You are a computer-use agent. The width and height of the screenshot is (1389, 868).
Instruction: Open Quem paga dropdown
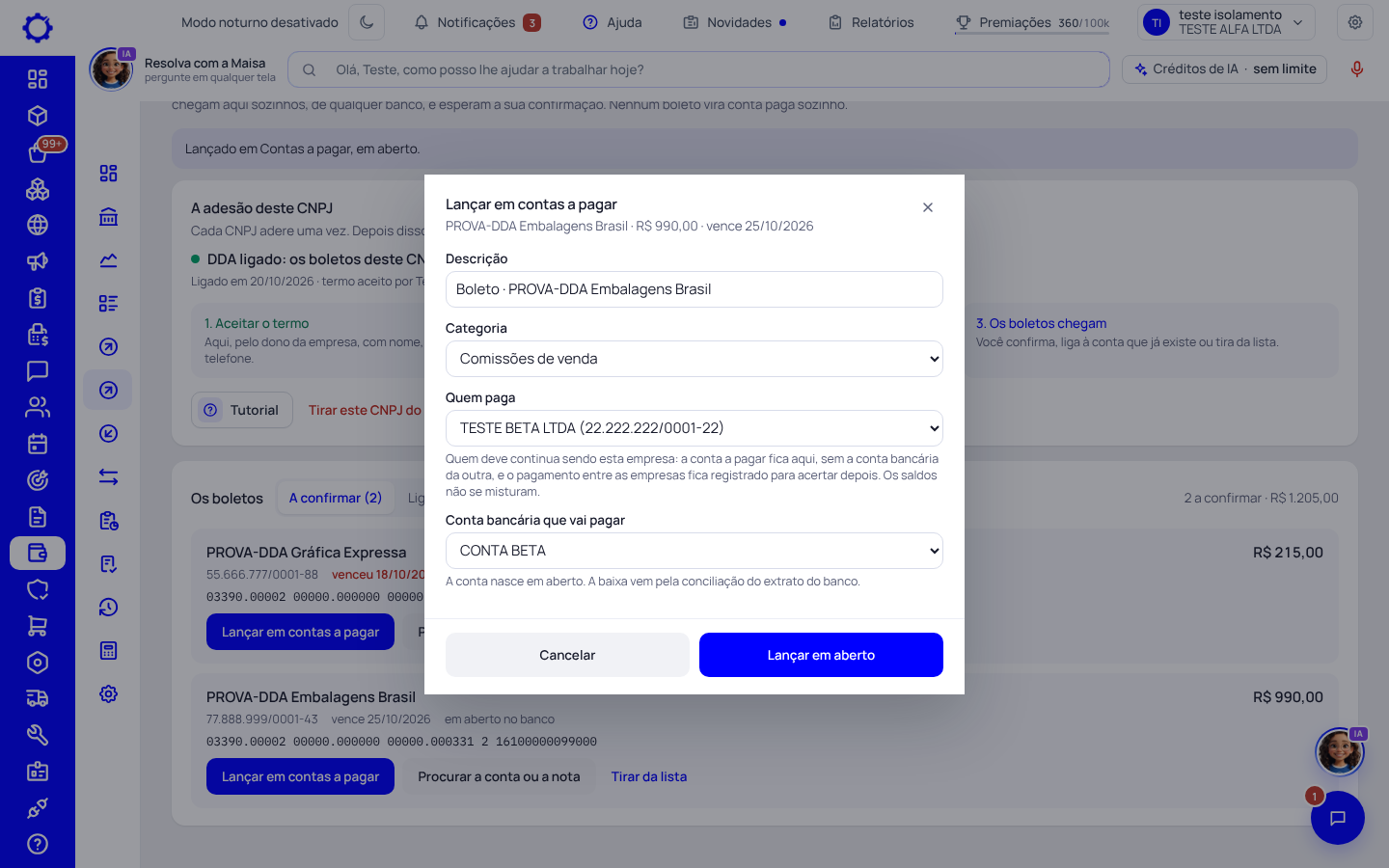pos(694,428)
